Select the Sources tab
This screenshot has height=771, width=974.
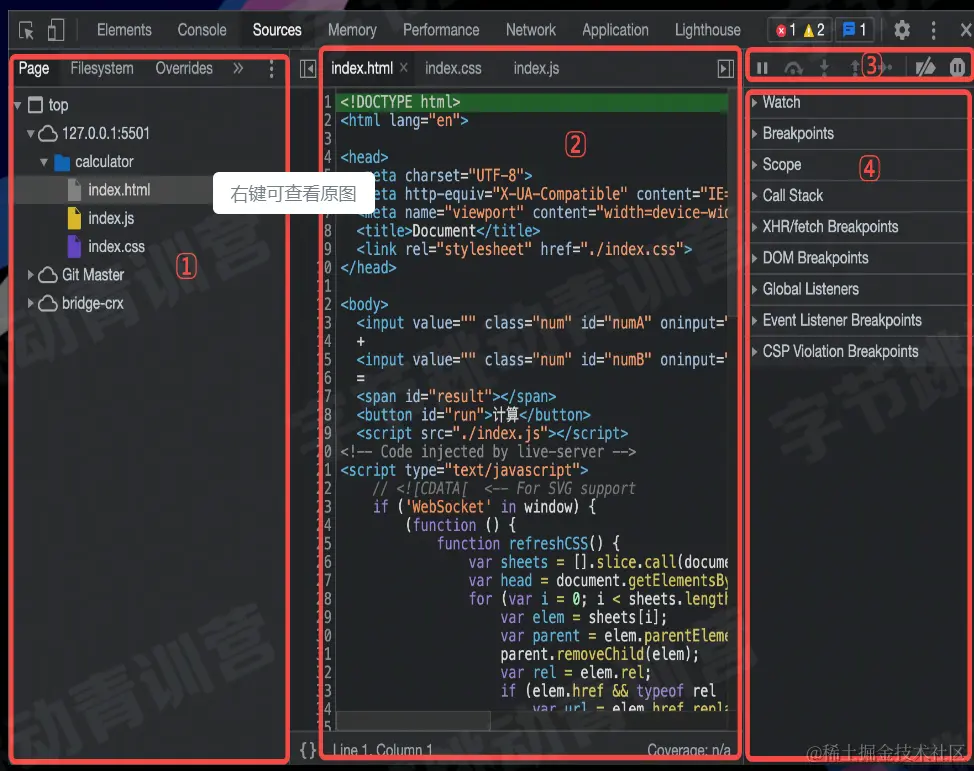pyautogui.click(x=277, y=30)
